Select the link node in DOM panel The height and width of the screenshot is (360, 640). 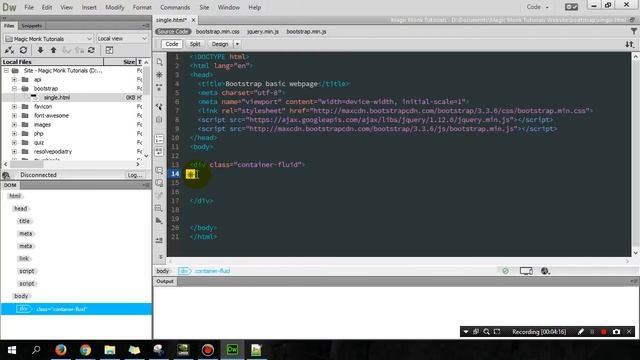click(24, 258)
